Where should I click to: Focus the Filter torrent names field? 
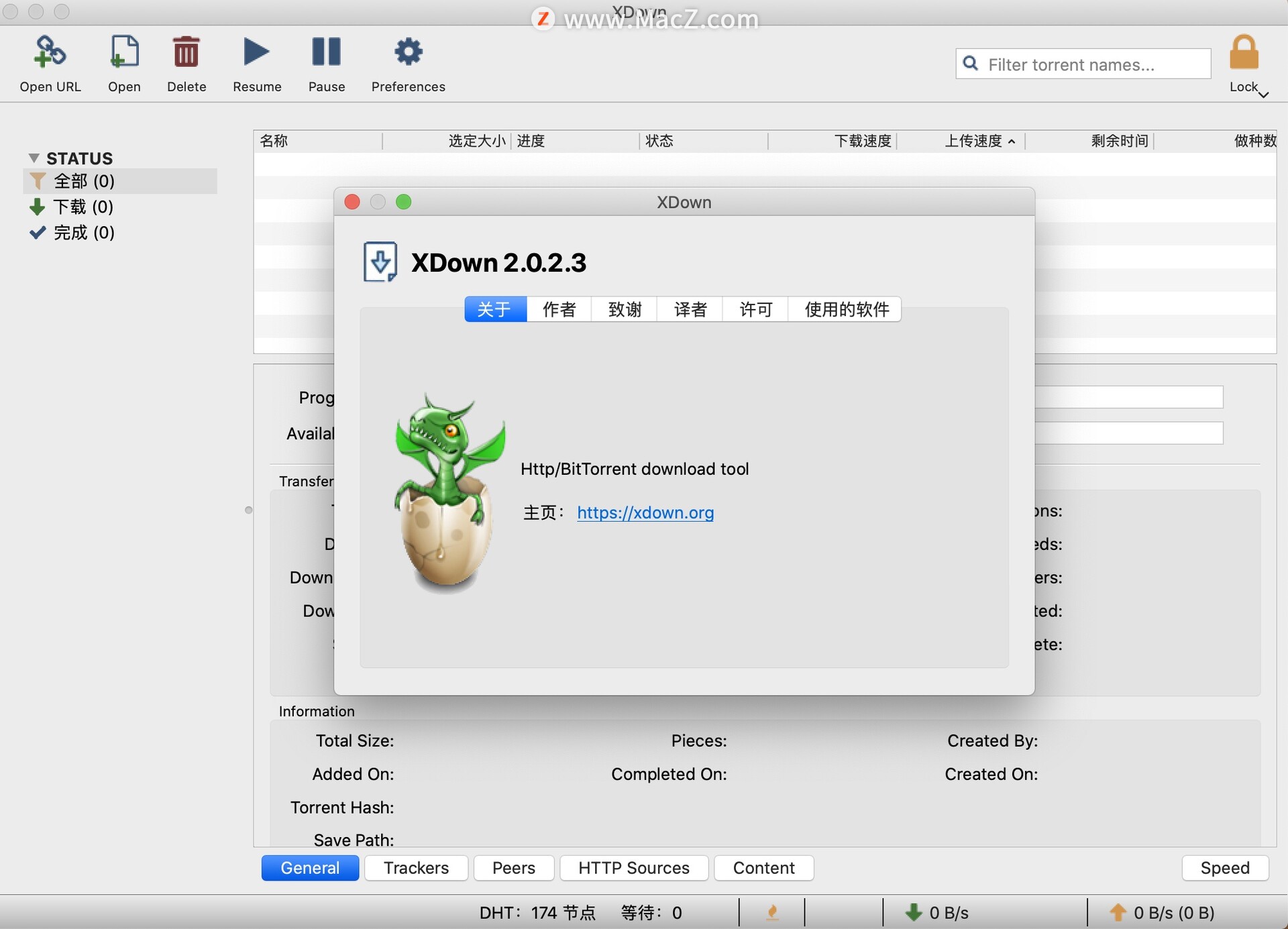tap(1083, 64)
